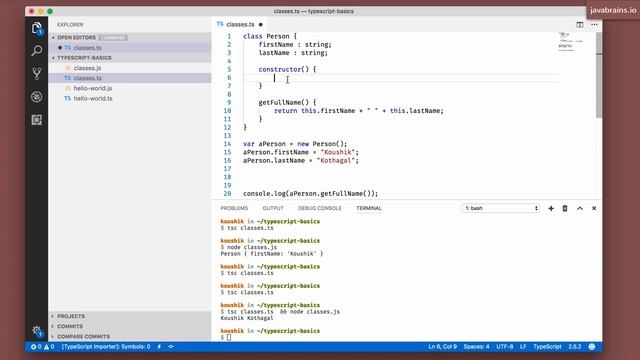Click TypeScript version 2.5.2 in status bar
This screenshot has width=640, height=360.
[575, 347]
